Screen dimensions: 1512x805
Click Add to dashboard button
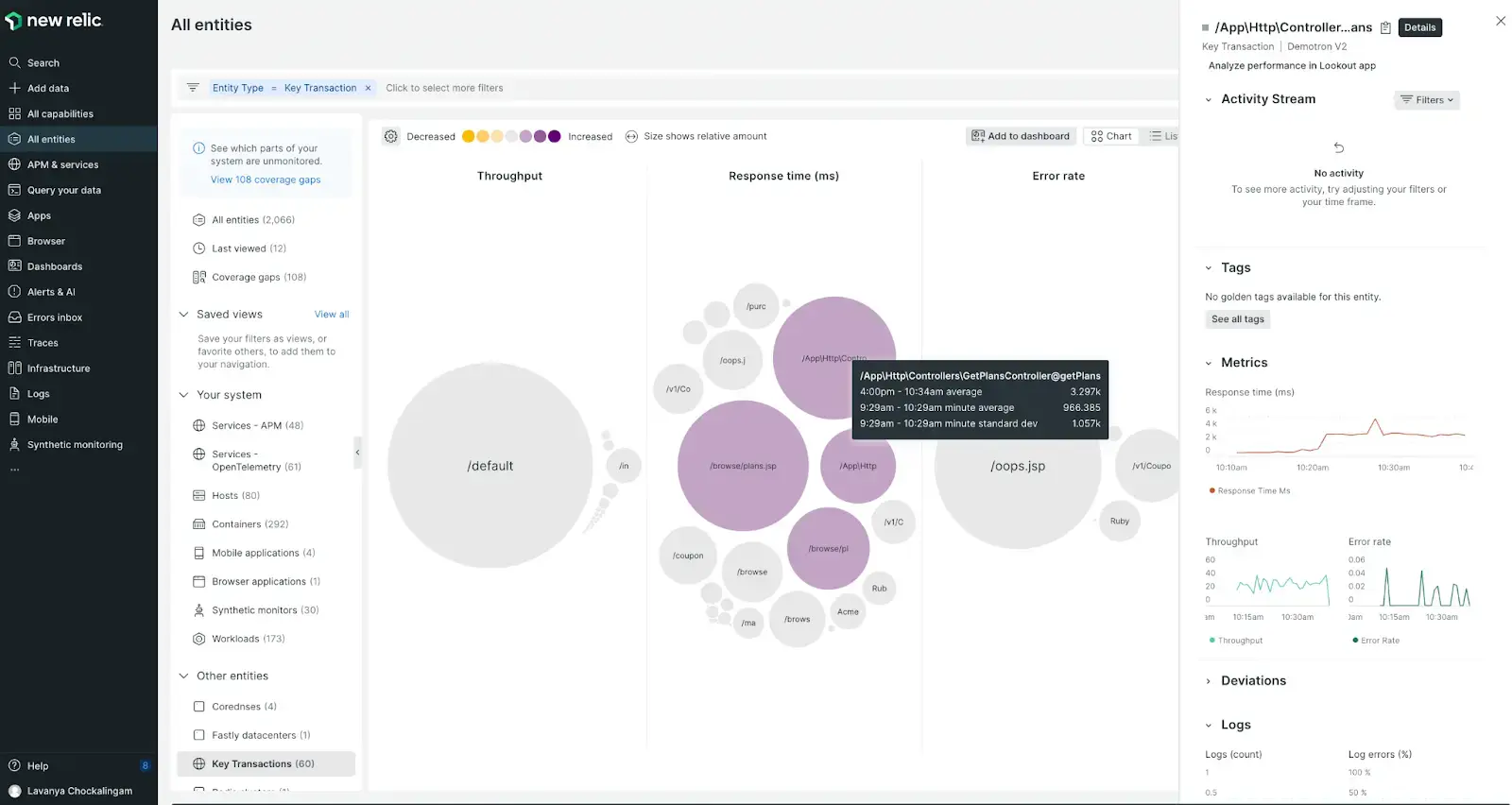click(x=1021, y=136)
